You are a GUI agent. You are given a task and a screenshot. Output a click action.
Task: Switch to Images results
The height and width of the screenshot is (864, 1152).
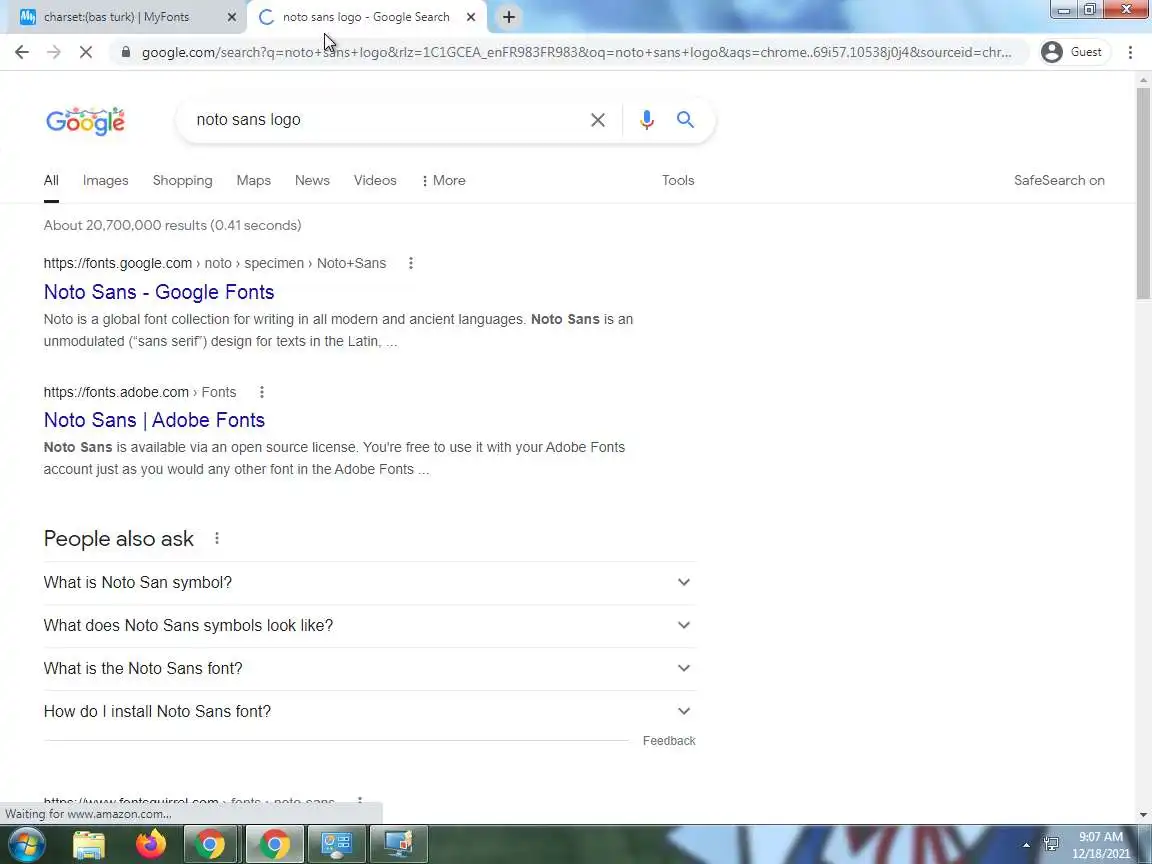click(x=105, y=181)
